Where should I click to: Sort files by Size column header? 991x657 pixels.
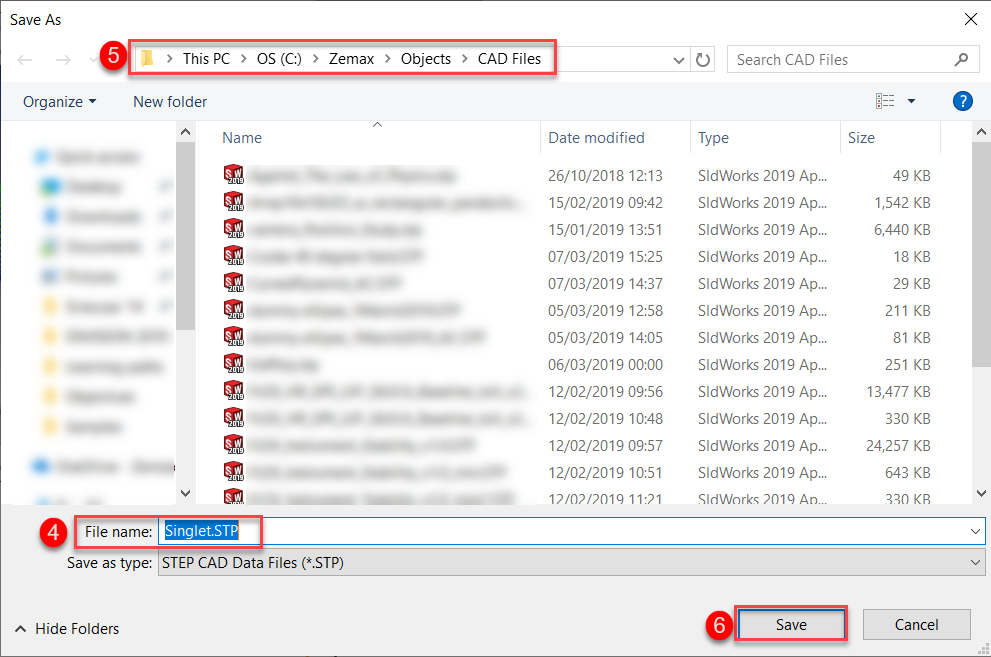[861, 138]
